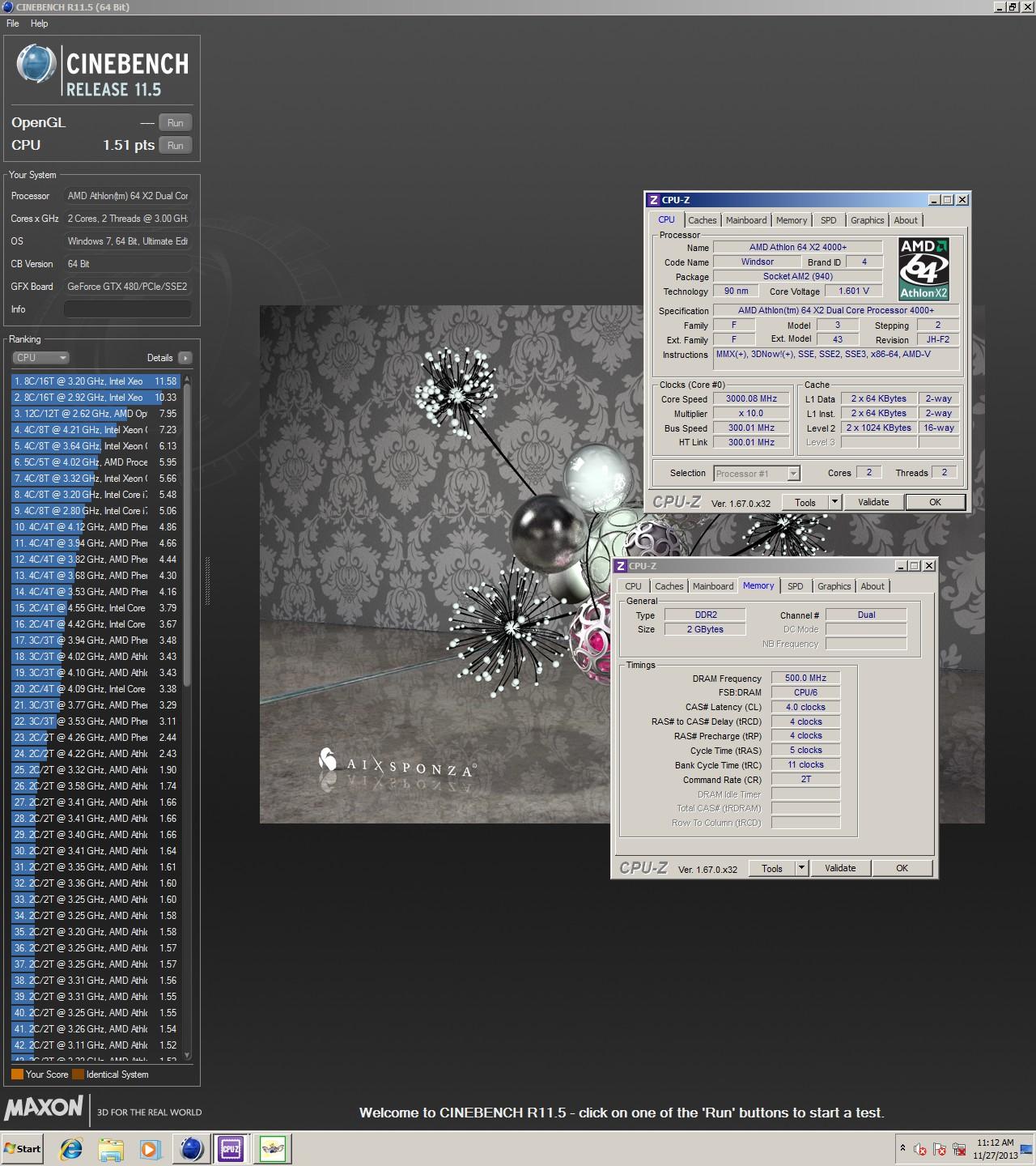Open the Help menu

40,23
